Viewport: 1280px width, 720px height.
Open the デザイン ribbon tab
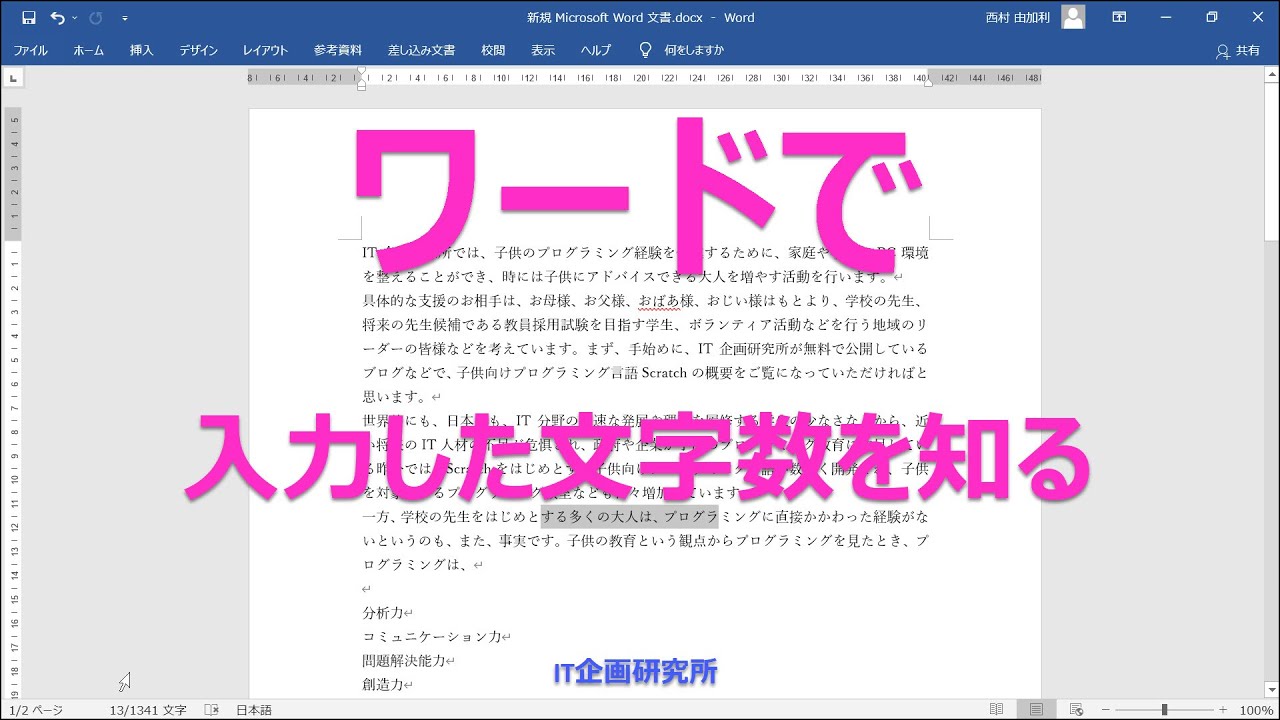coord(199,50)
